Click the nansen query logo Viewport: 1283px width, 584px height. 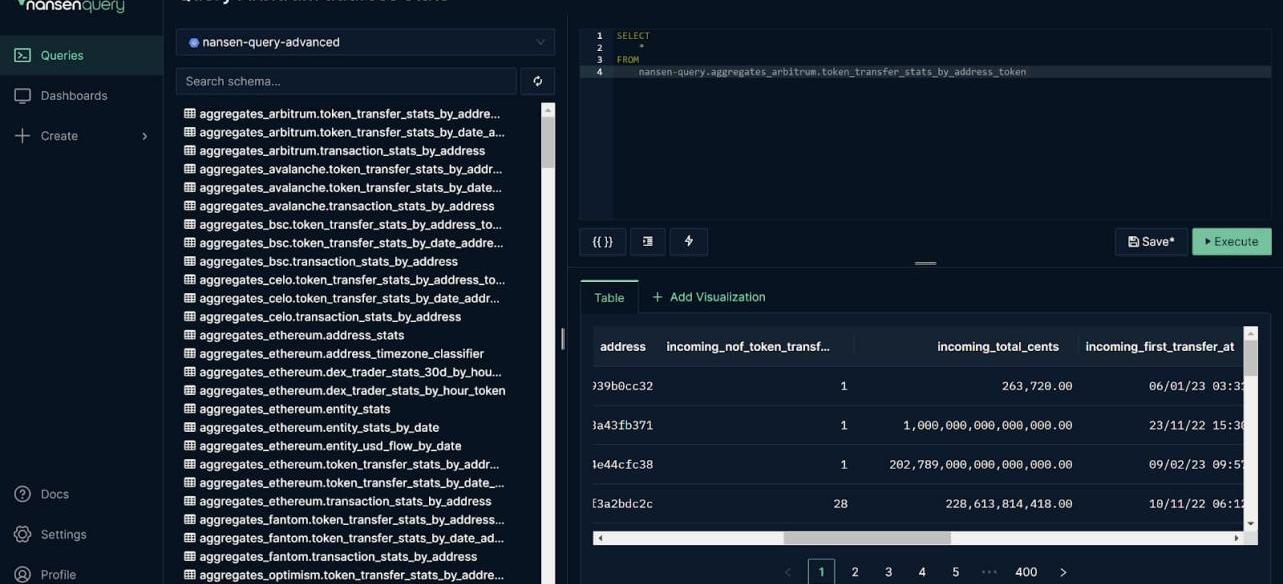(71, 6)
